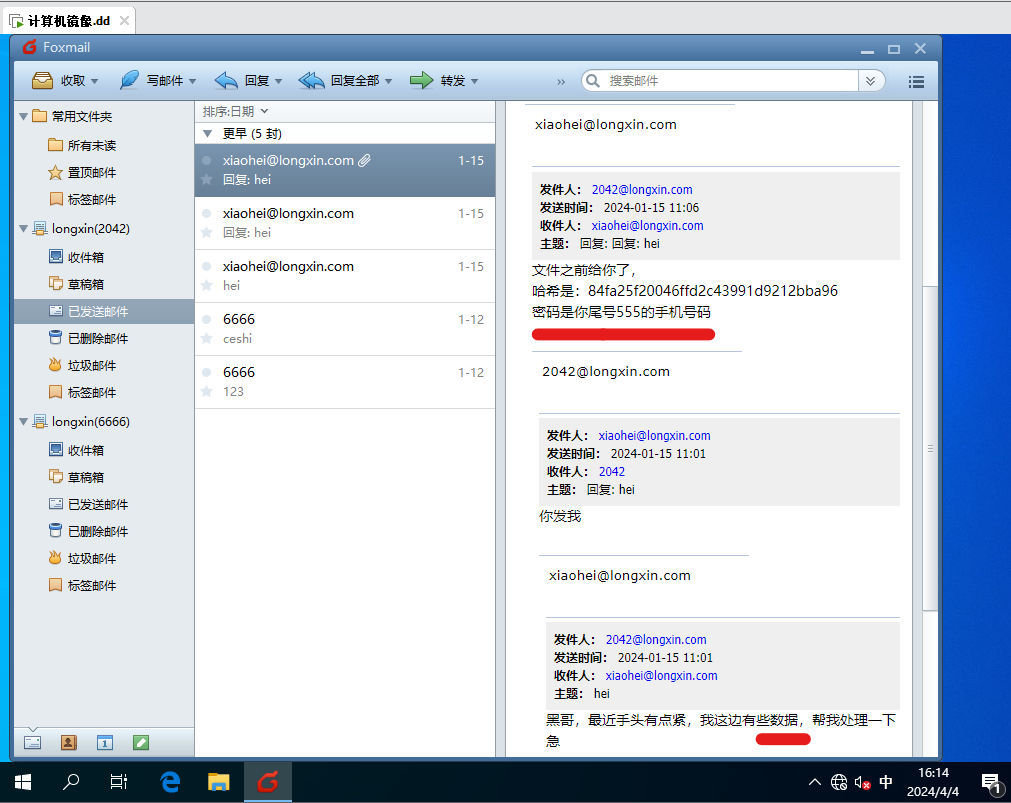Open 6666 email with subject ceshi

pyautogui.click(x=345, y=329)
